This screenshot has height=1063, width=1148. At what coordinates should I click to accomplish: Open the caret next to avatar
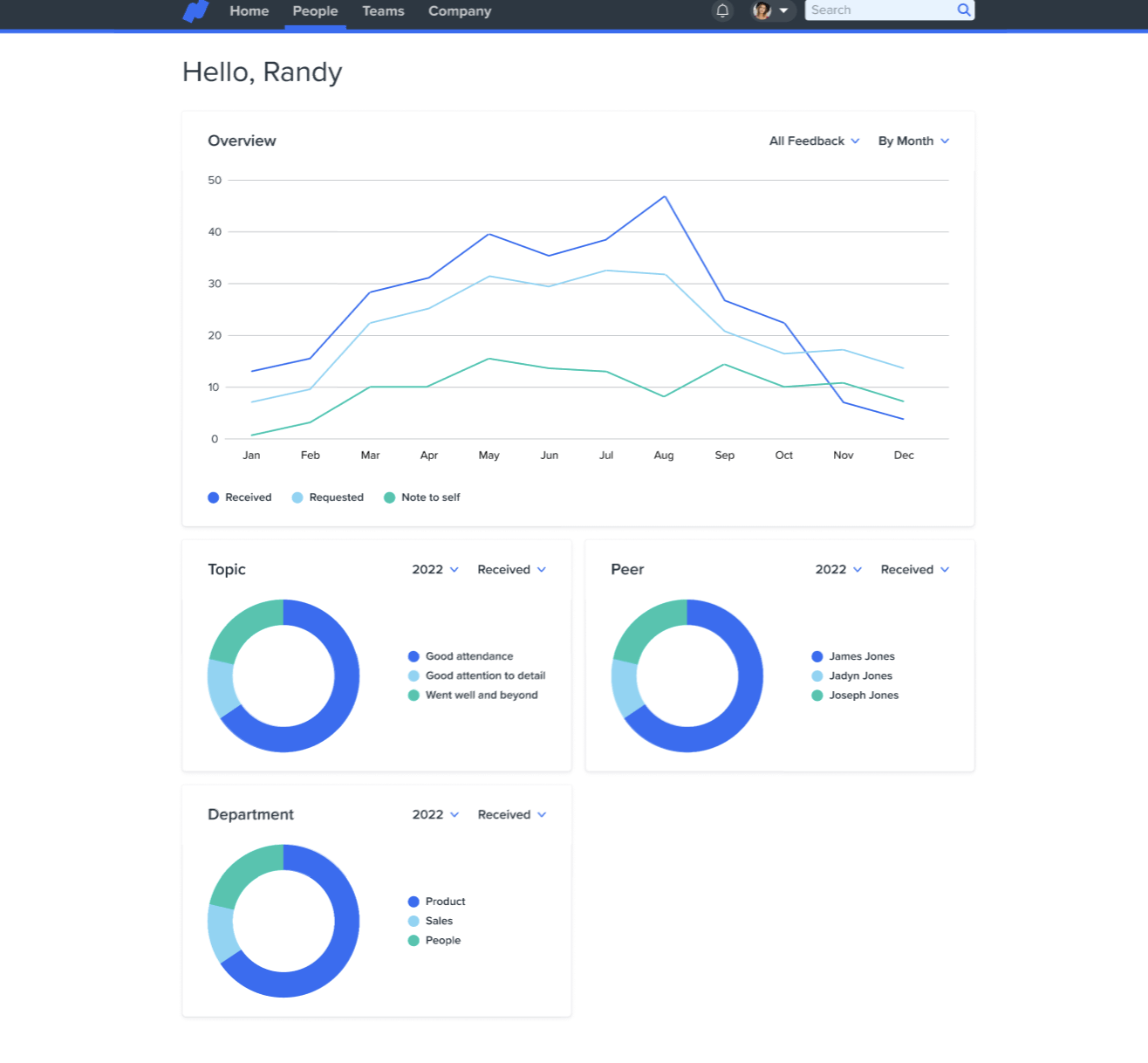tap(783, 10)
